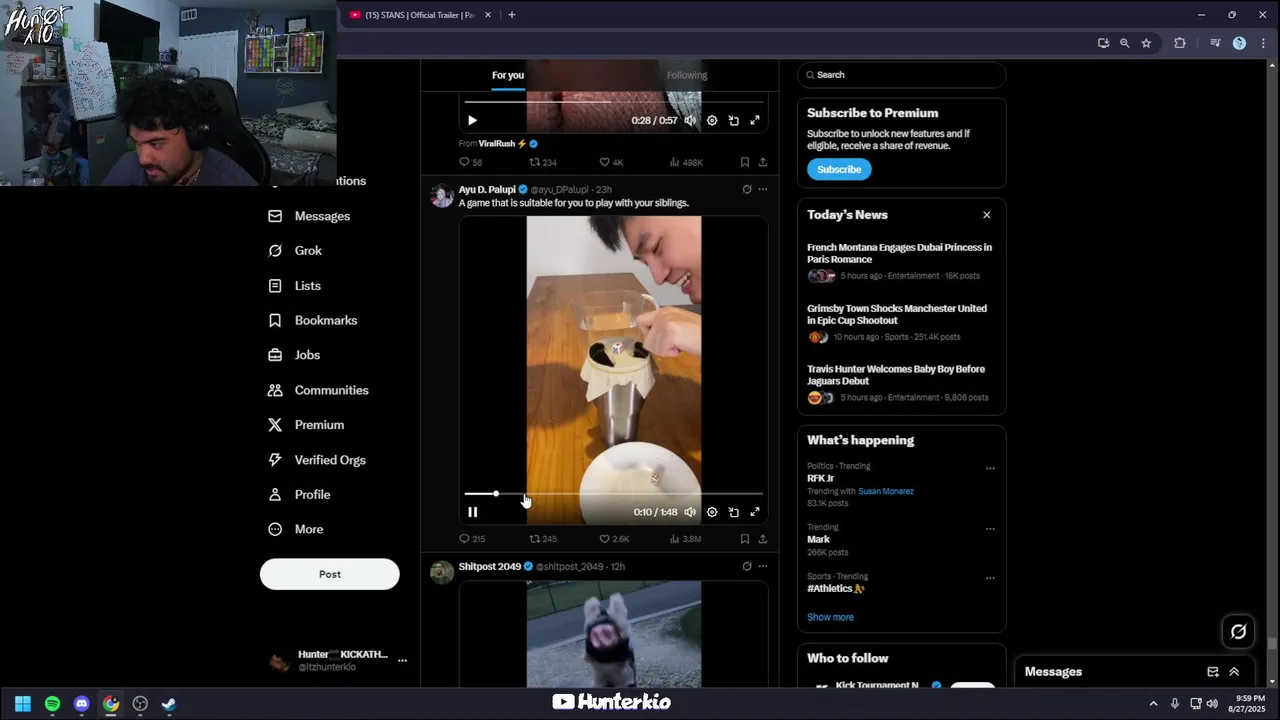Image resolution: width=1280 pixels, height=720 pixels.
Task: Open Grok explain on Shitpost 2049 post
Action: pyautogui.click(x=747, y=566)
